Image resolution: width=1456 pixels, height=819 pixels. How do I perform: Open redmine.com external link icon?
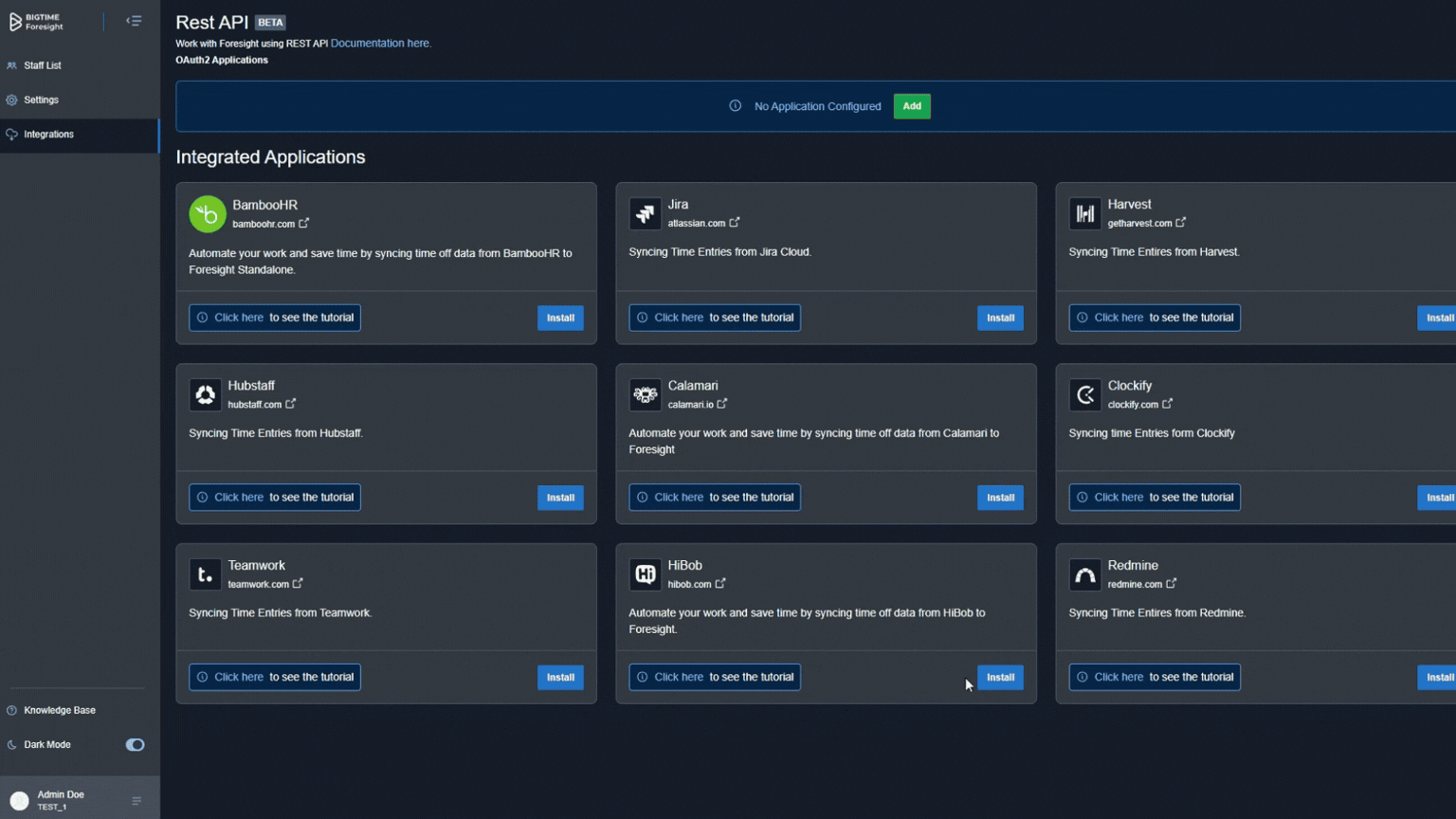tap(1172, 584)
